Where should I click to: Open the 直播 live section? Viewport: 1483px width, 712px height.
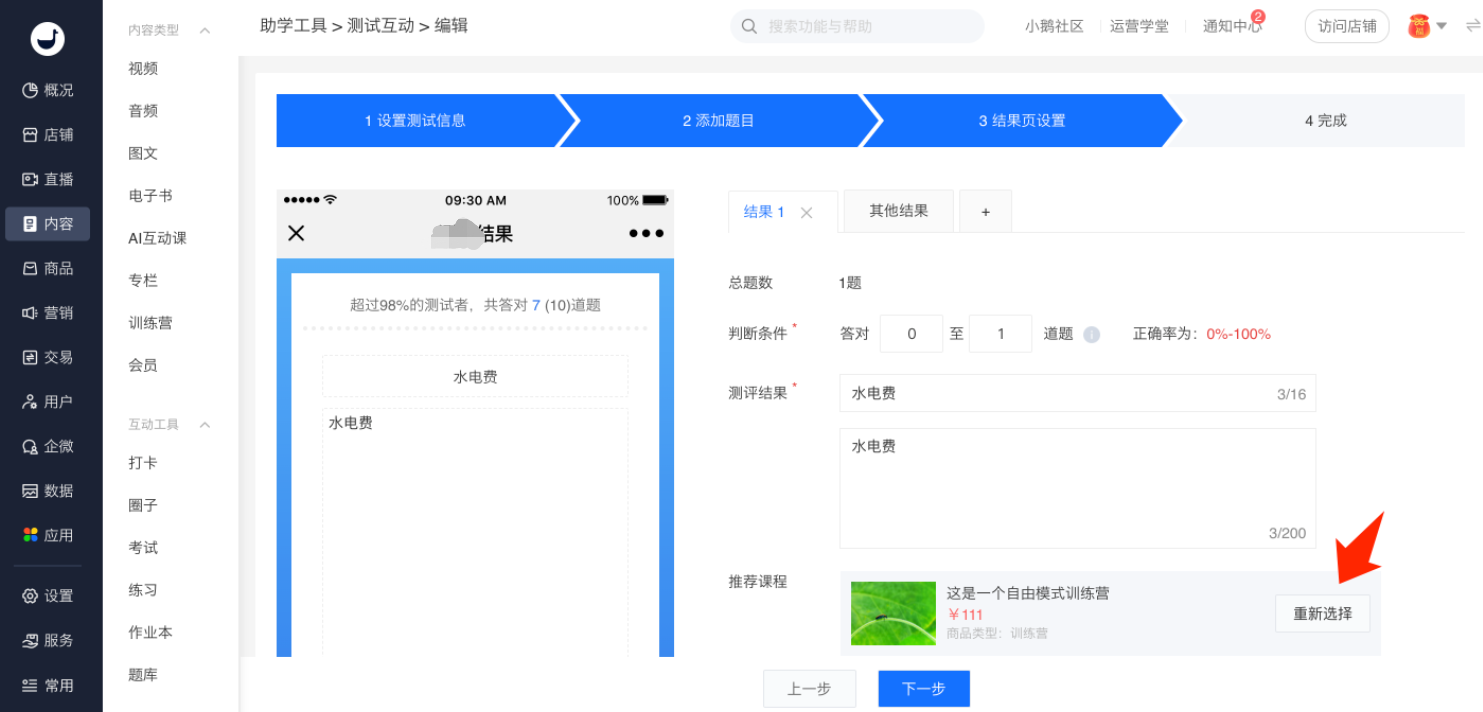coord(48,179)
